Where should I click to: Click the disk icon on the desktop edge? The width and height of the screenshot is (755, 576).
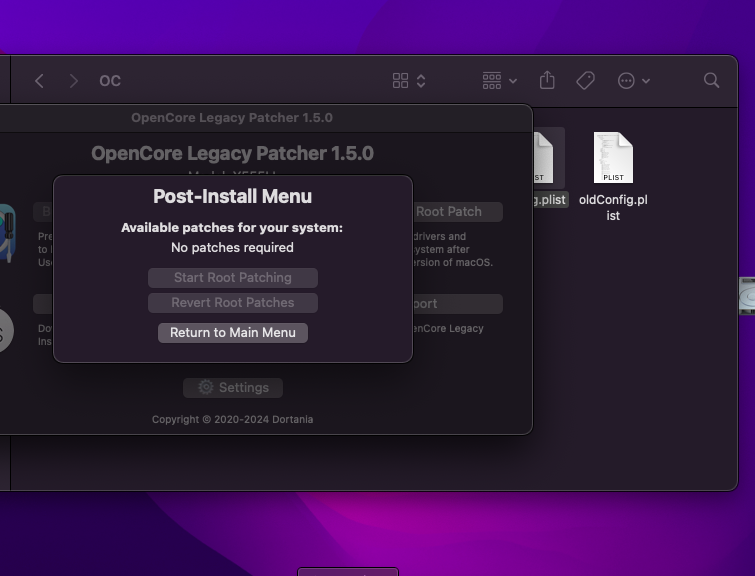point(747,296)
